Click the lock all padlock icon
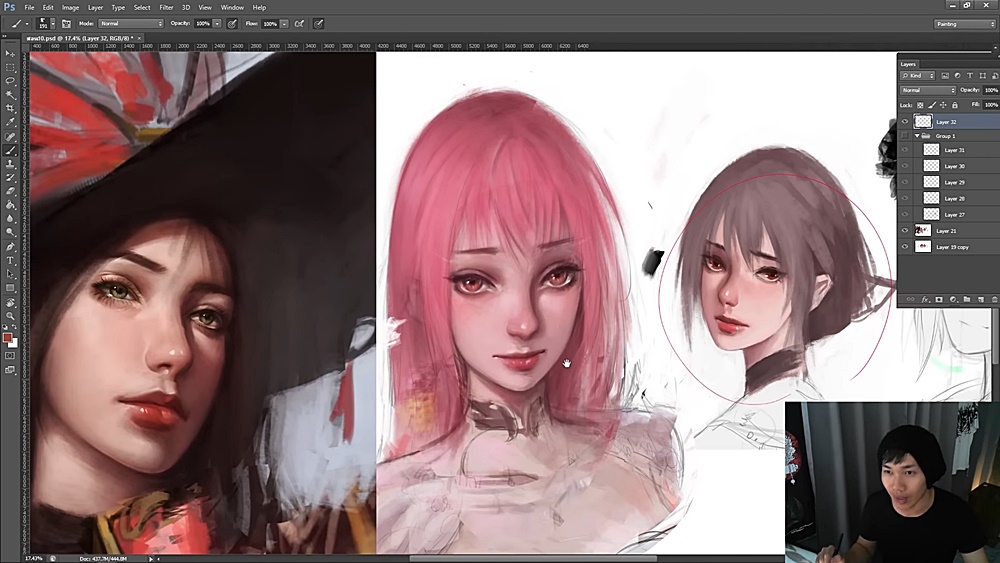The width and height of the screenshot is (1000, 563). (x=954, y=105)
